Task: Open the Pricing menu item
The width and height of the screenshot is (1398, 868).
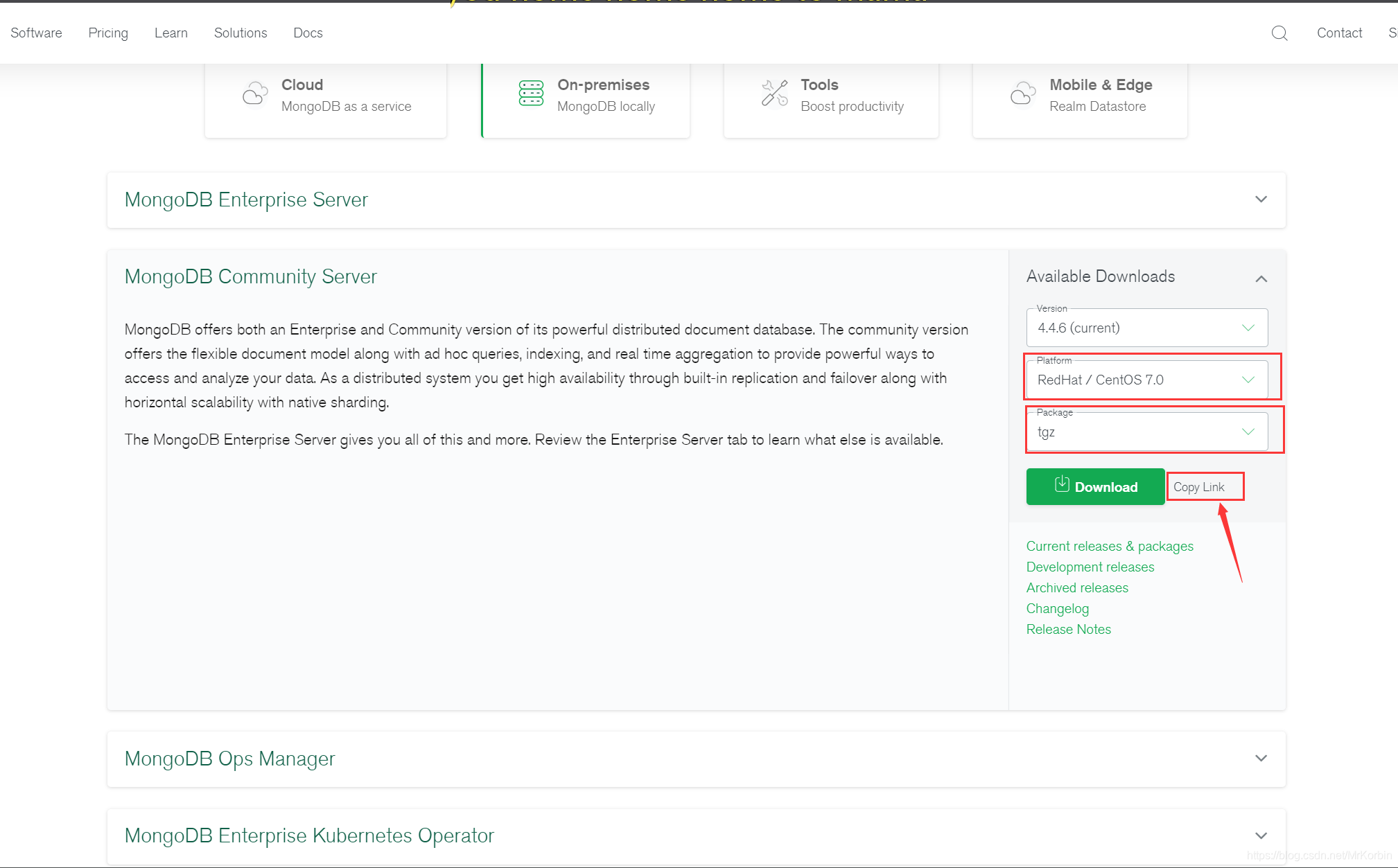Action: (x=108, y=33)
